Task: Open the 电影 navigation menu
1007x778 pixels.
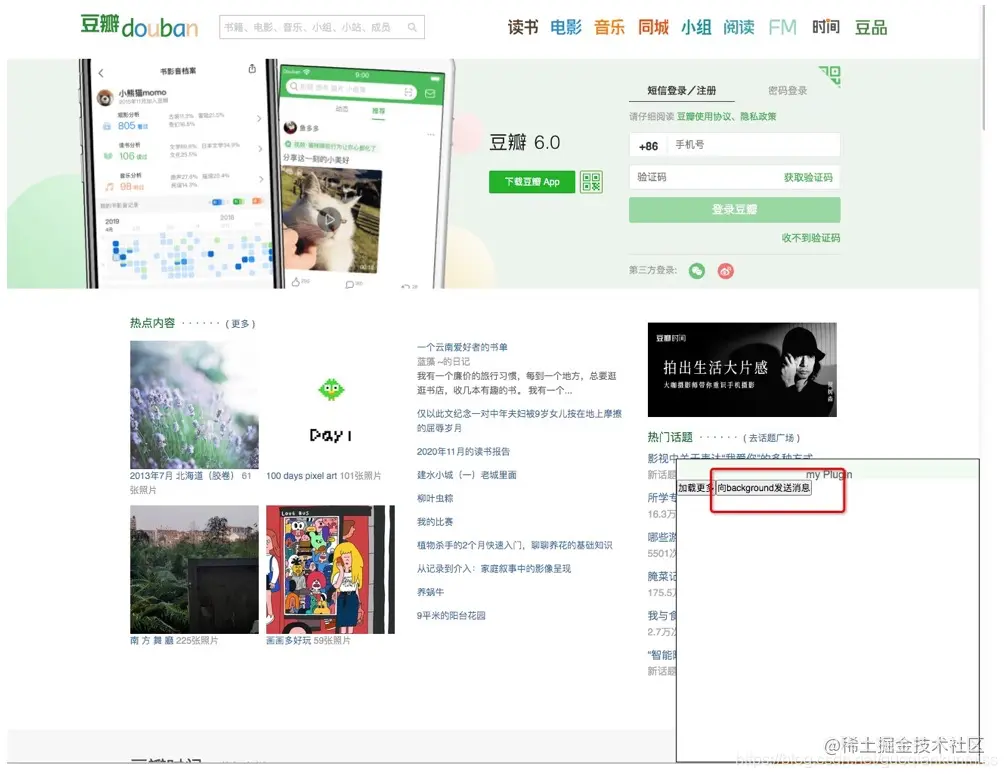Action: coord(565,27)
